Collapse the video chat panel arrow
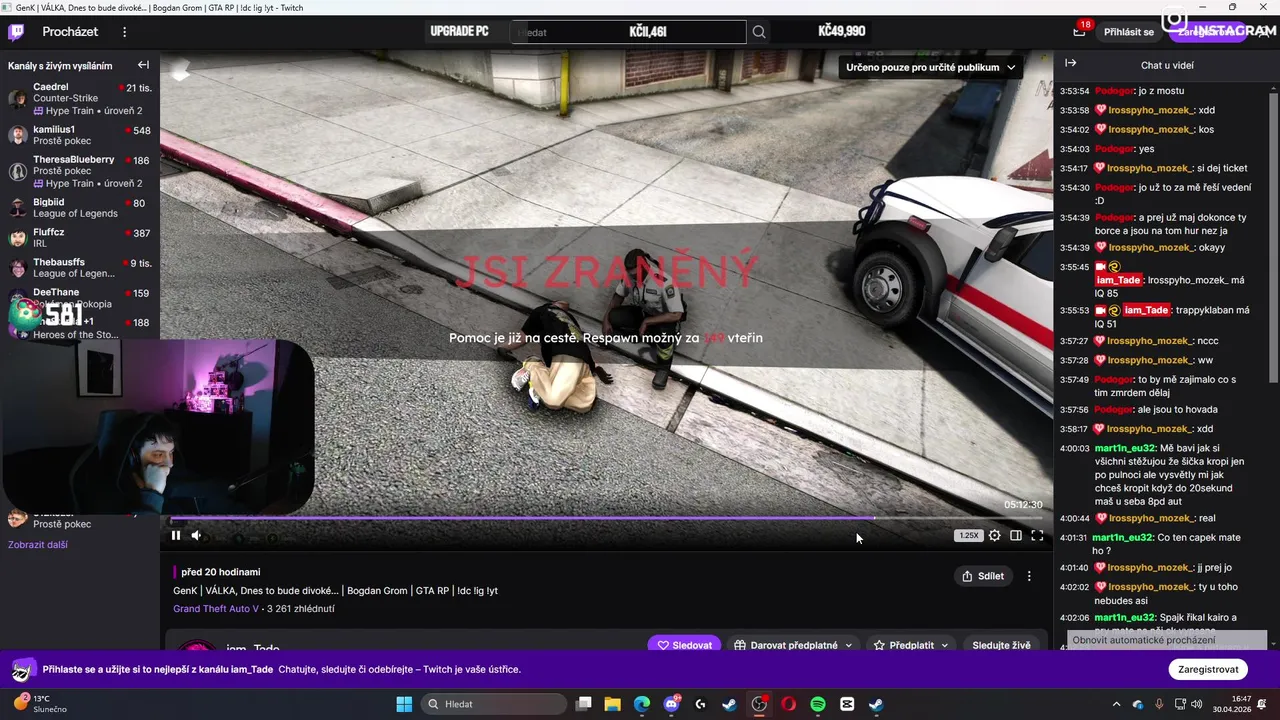This screenshot has width=1280, height=720. click(1071, 63)
